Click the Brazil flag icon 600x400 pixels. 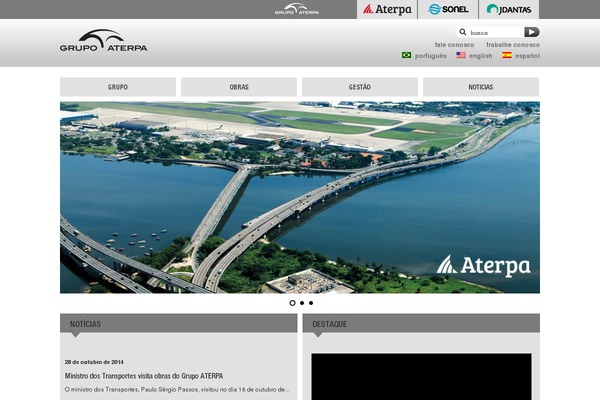click(406, 56)
